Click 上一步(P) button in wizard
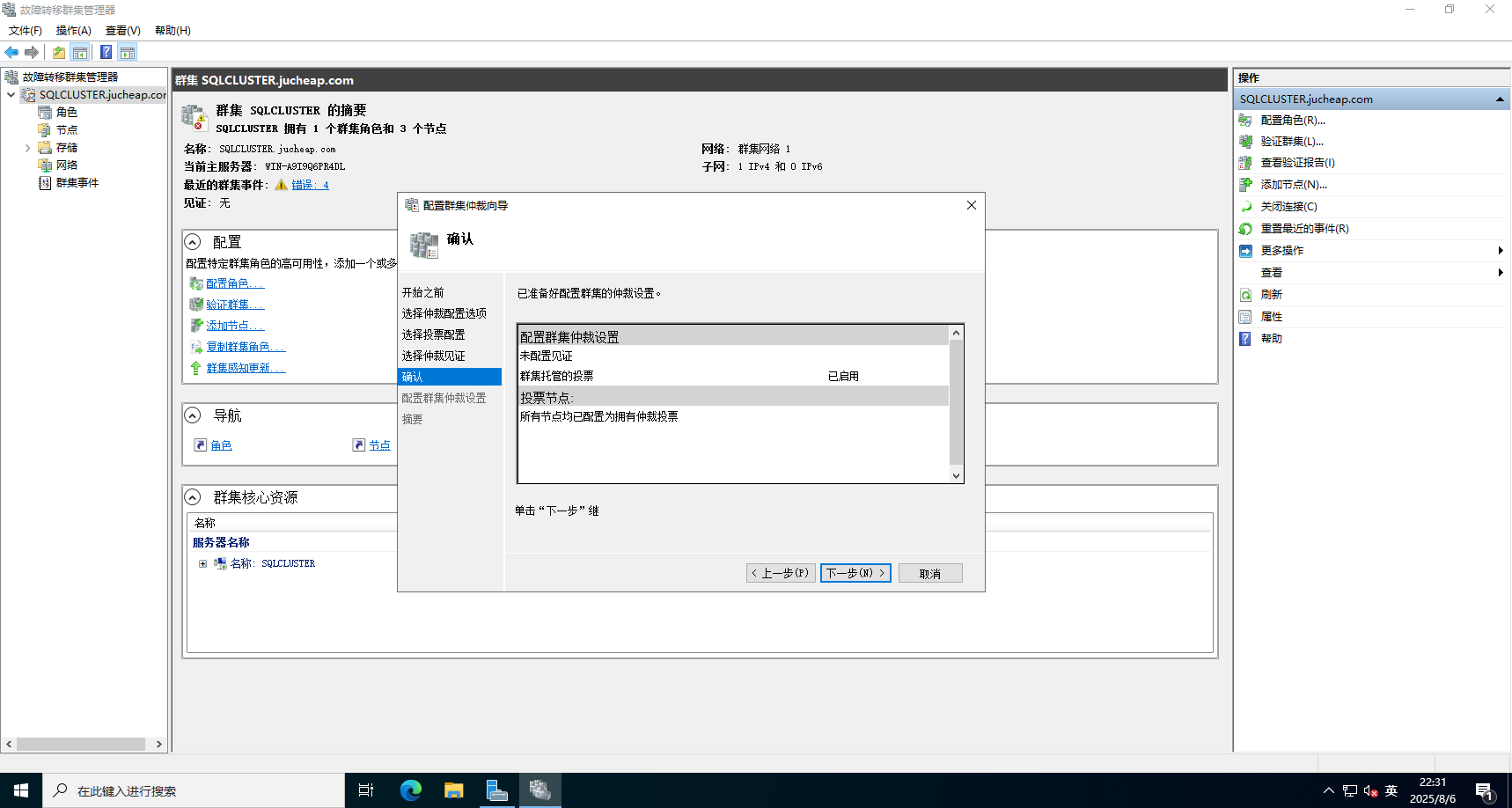Screen dimensions: 1512x808 coord(781,573)
